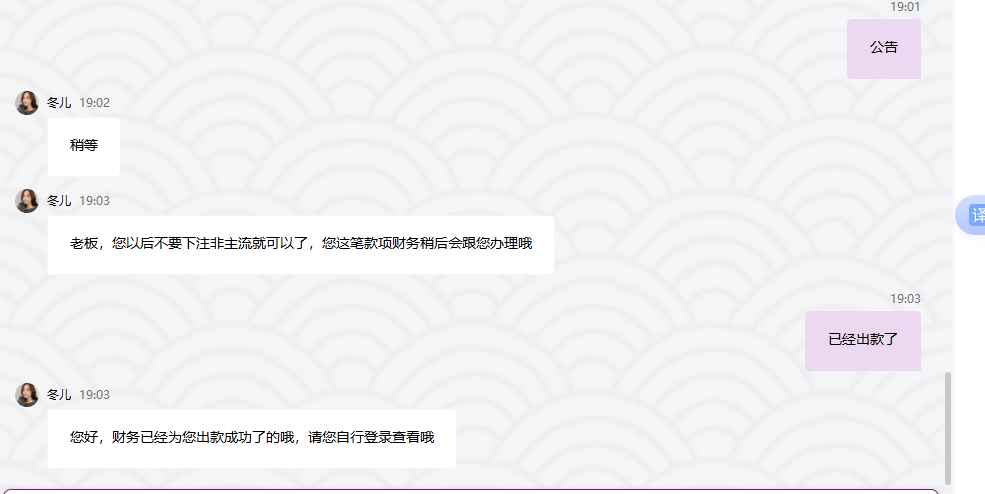Click 冬儿's avatar beside the 您好 message
Screen dimensions: 985x494
[x=27, y=395]
